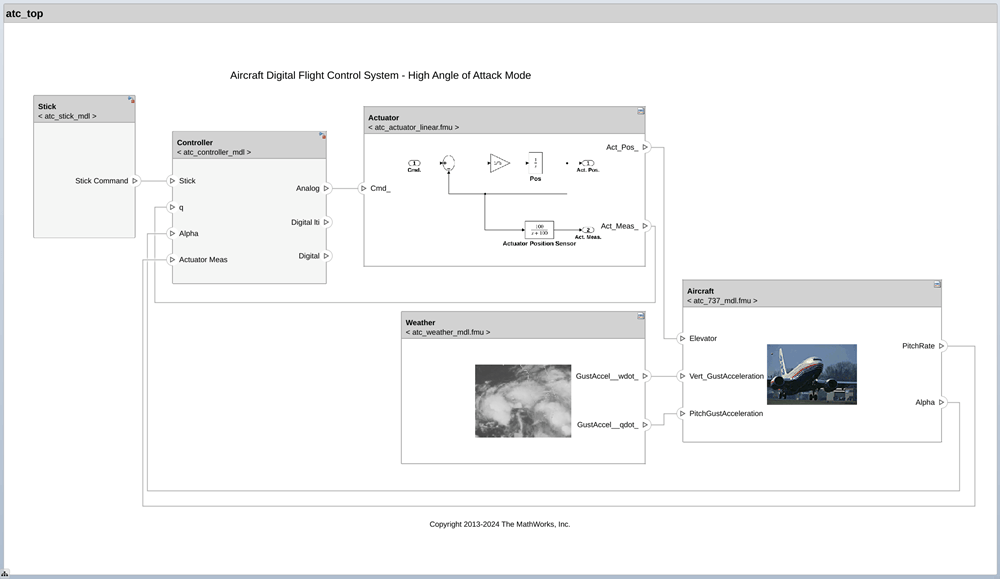Select the PitchRate output port
Viewport: 1000px width, 579px height.
pyautogui.click(x=941, y=346)
